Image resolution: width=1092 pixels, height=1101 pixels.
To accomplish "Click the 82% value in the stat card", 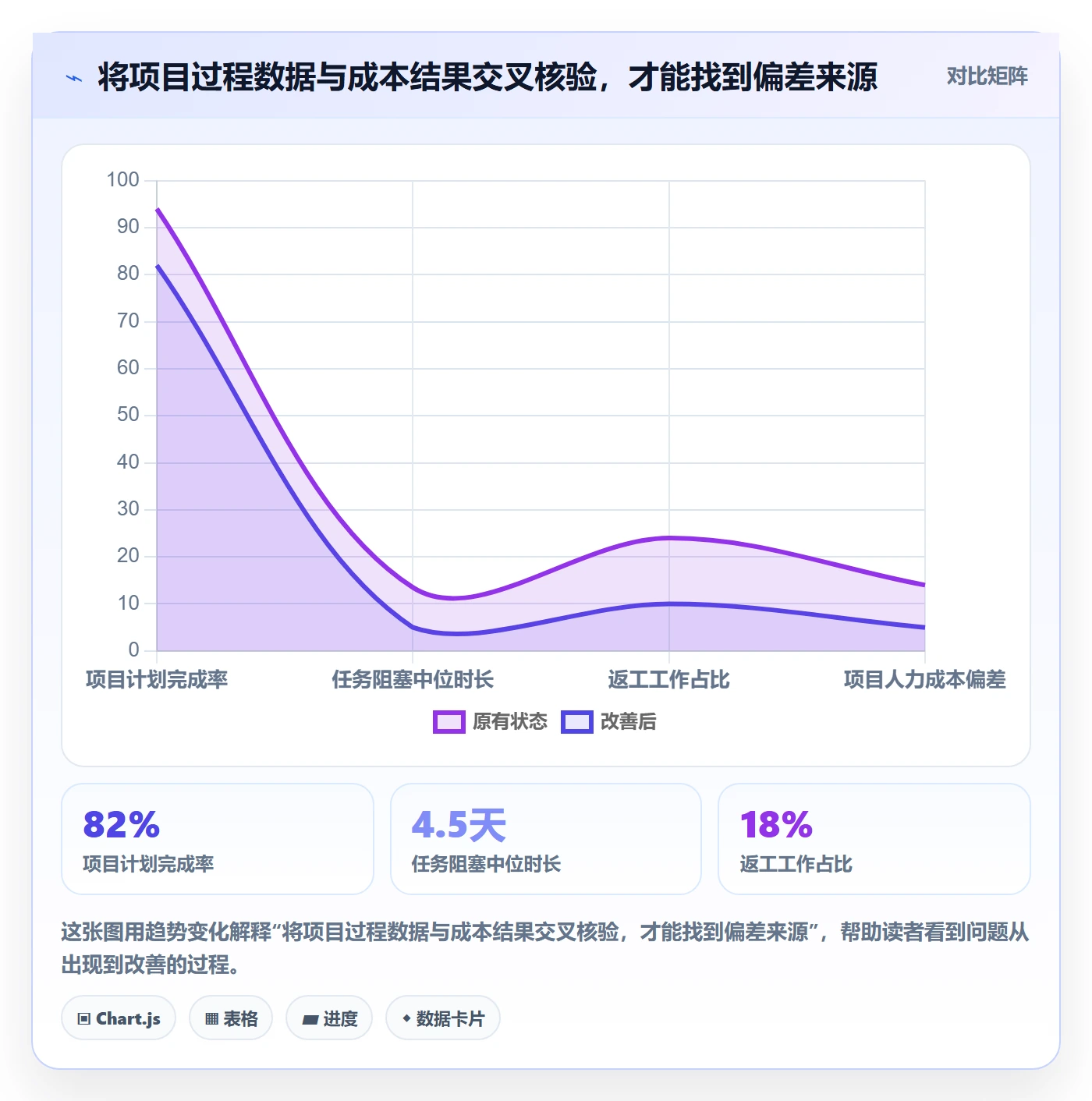I will (x=122, y=825).
